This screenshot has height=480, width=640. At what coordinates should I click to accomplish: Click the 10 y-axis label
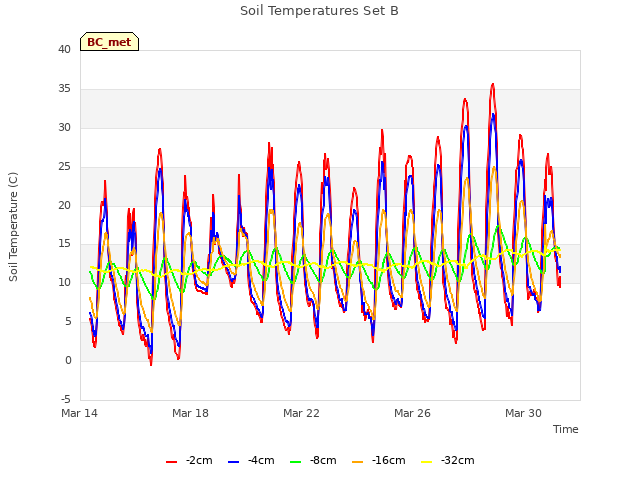coord(64,283)
